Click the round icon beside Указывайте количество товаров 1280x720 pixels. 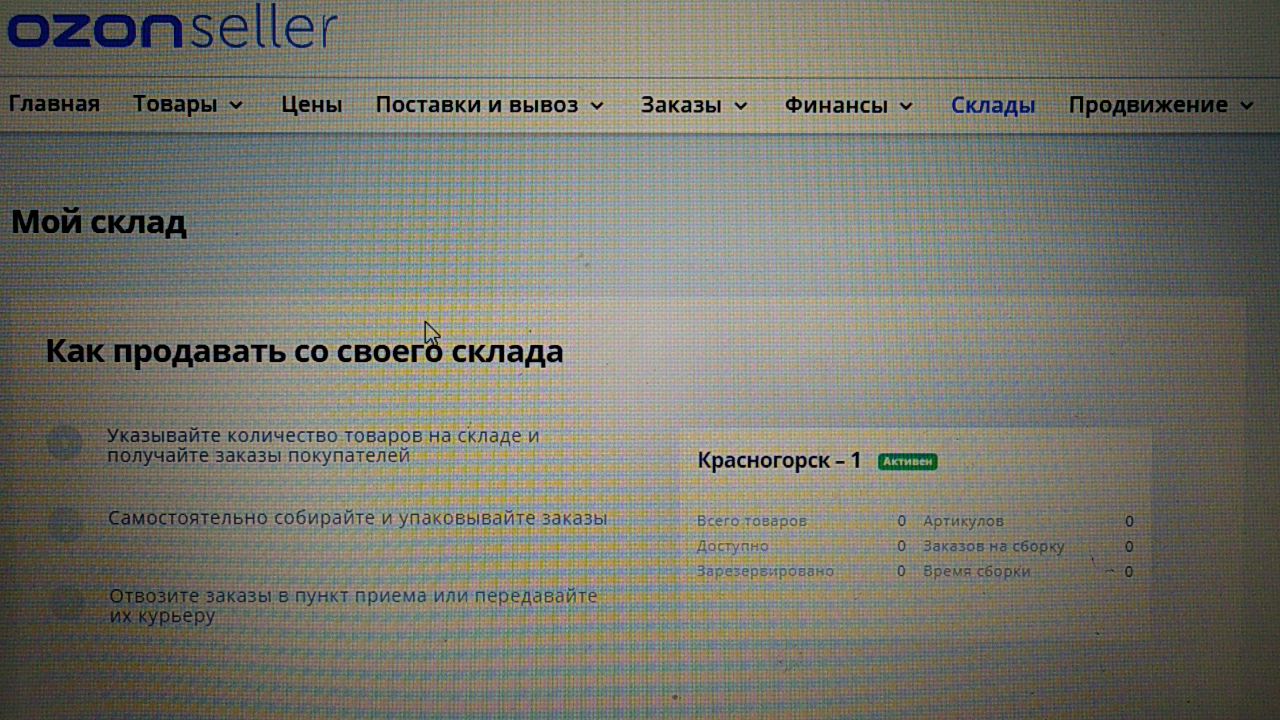click(65, 442)
